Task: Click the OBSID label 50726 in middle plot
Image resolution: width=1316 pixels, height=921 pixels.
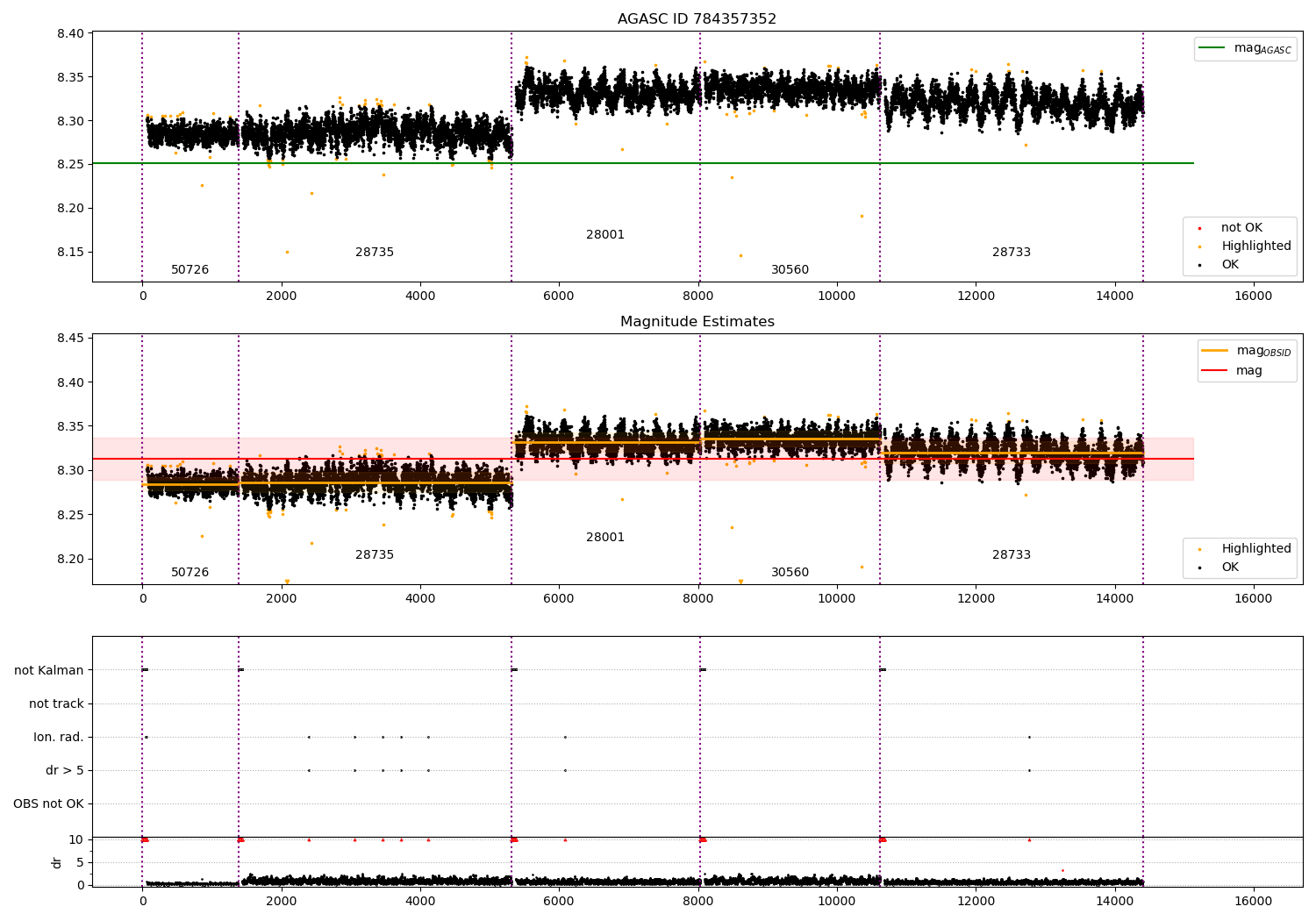Action: tap(190, 572)
